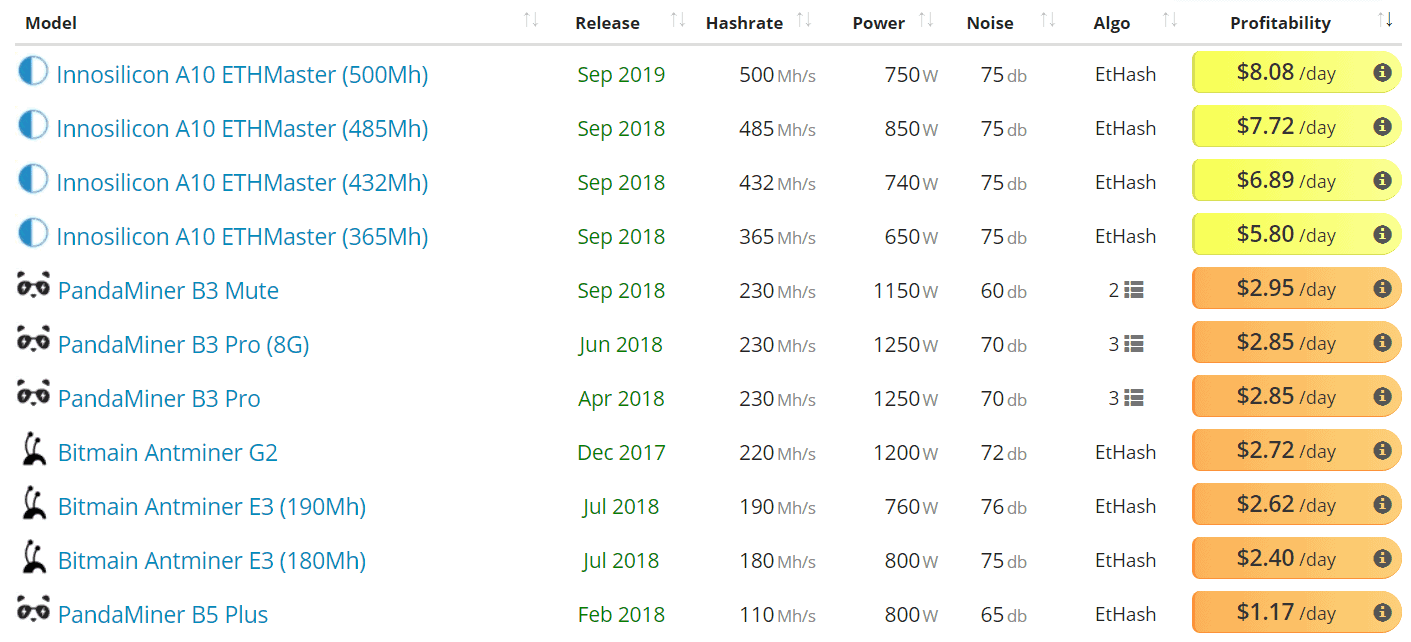
Task: Sort table by Model column arrows
Action: pyautogui.click(x=531, y=20)
